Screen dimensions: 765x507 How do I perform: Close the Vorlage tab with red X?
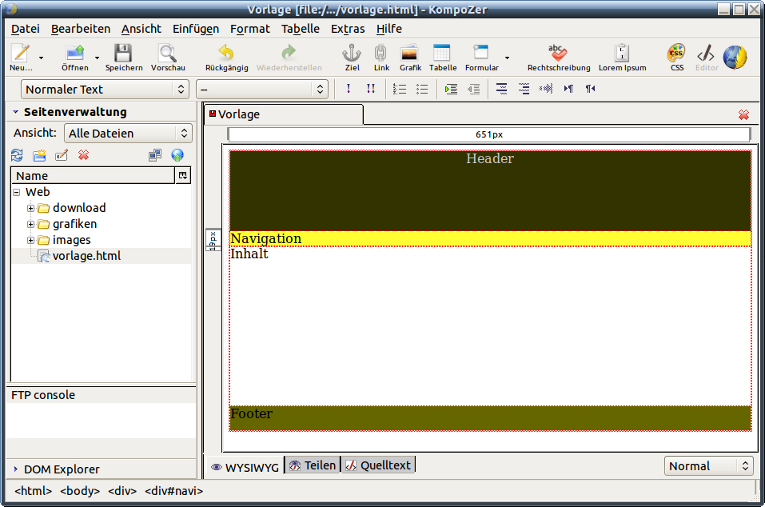click(744, 115)
